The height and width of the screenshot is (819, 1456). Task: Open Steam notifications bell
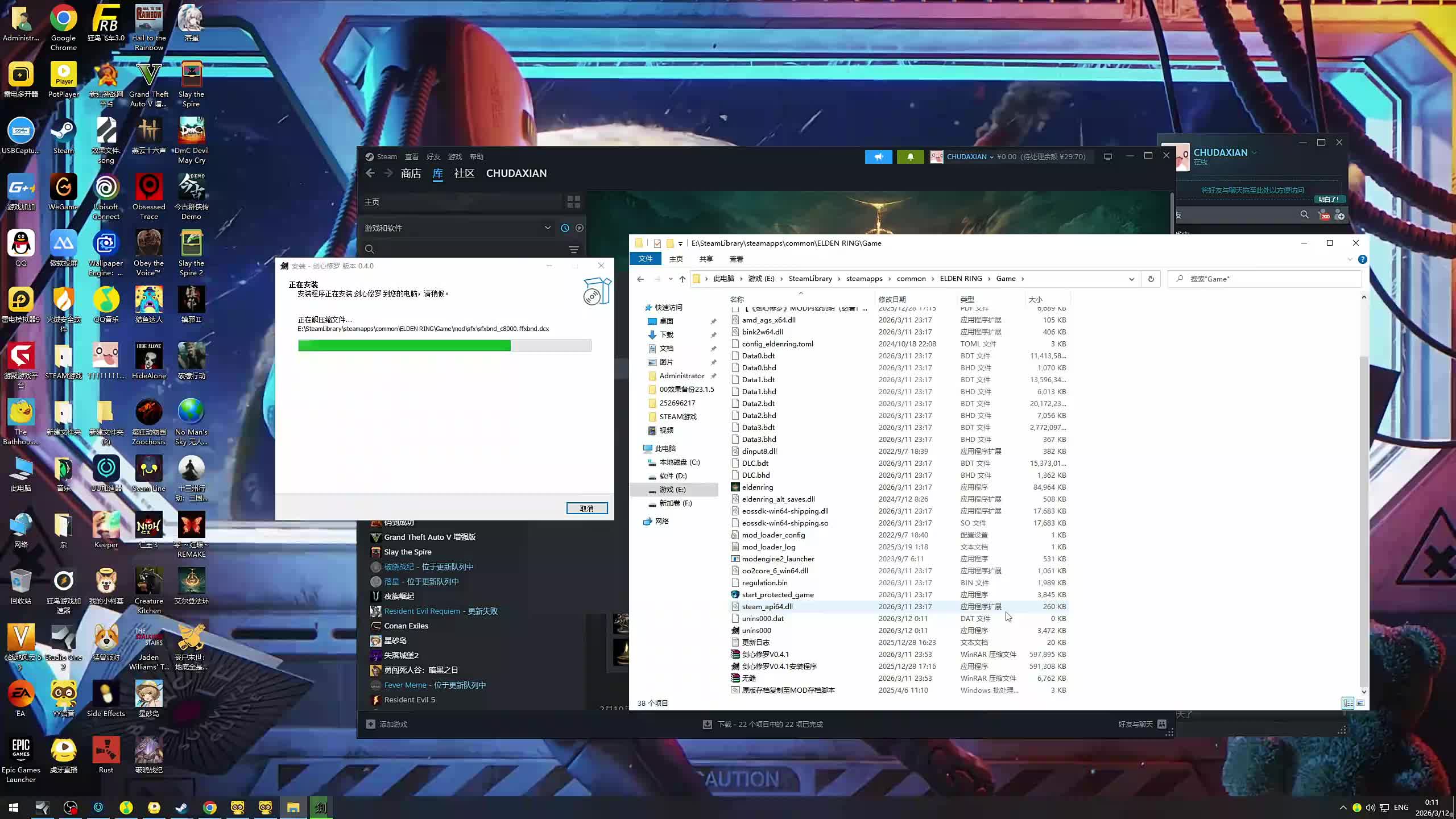910,157
